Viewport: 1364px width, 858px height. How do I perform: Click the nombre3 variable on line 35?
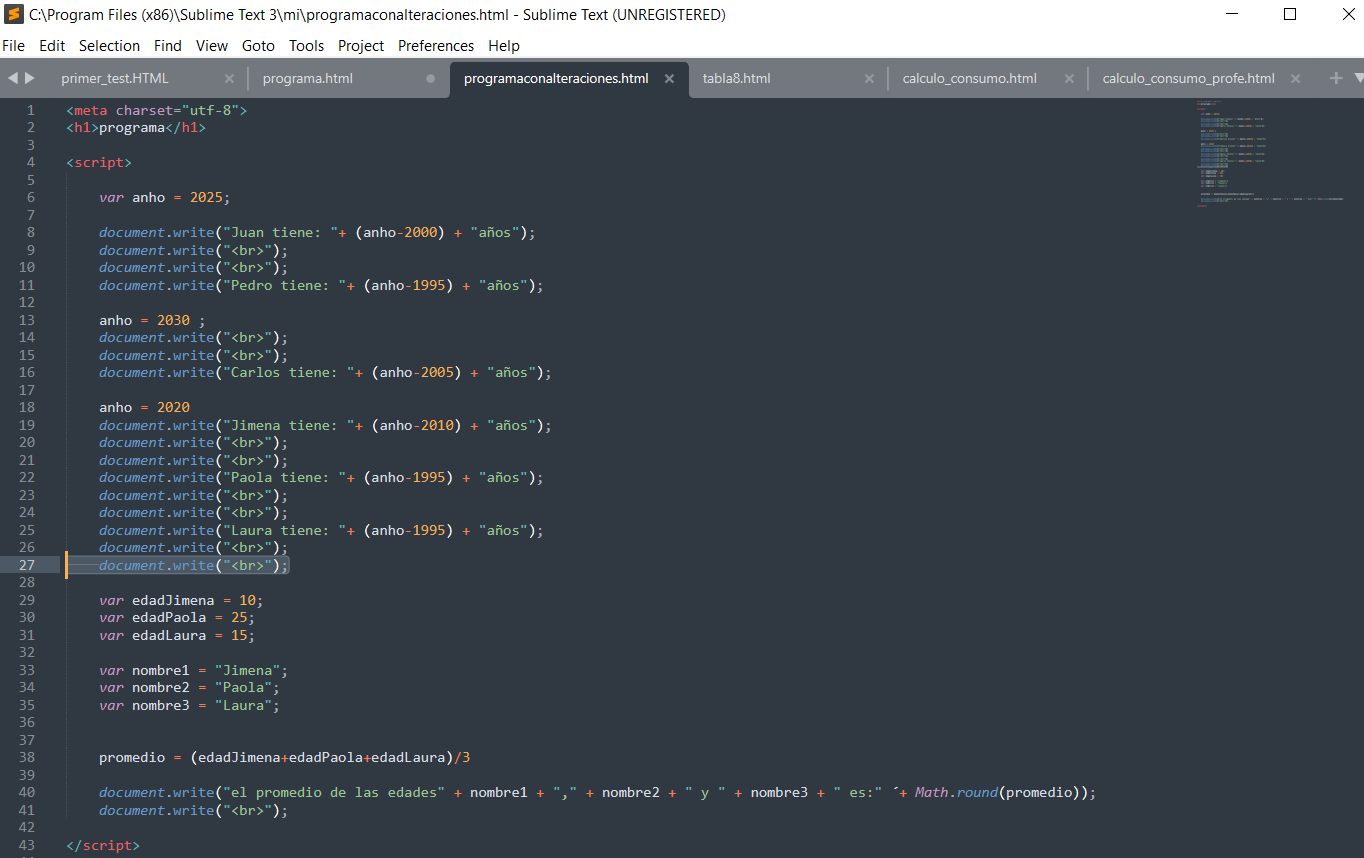click(161, 705)
